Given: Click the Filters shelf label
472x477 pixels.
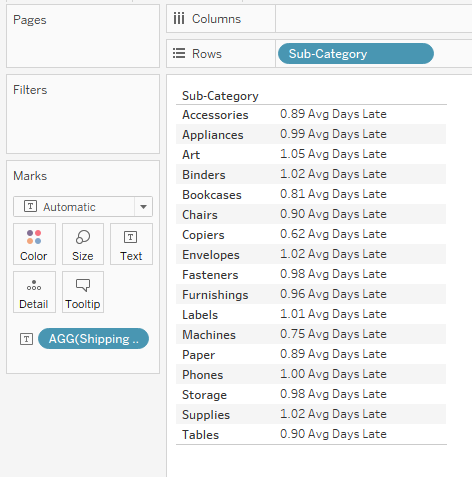Looking at the screenshot, I should click(x=30, y=90).
